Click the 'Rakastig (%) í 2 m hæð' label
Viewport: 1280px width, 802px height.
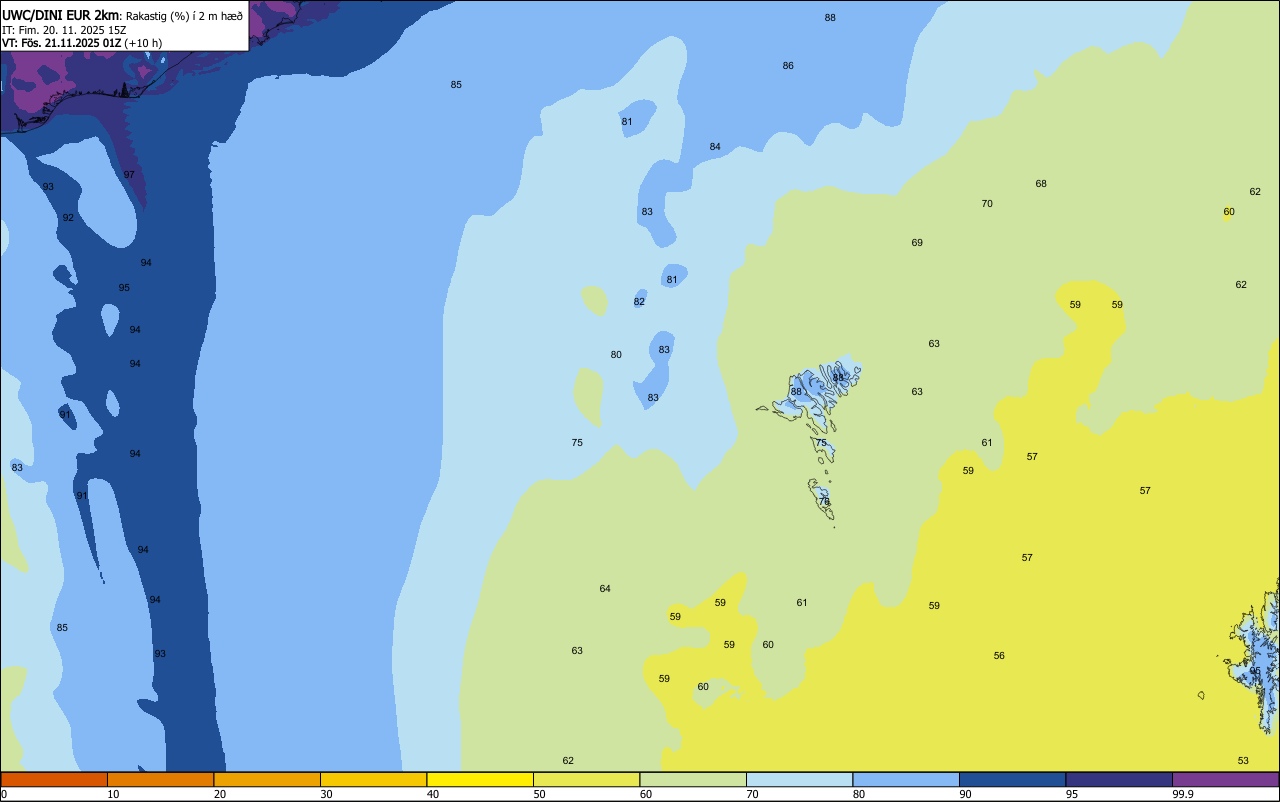click(x=184, y=16)
